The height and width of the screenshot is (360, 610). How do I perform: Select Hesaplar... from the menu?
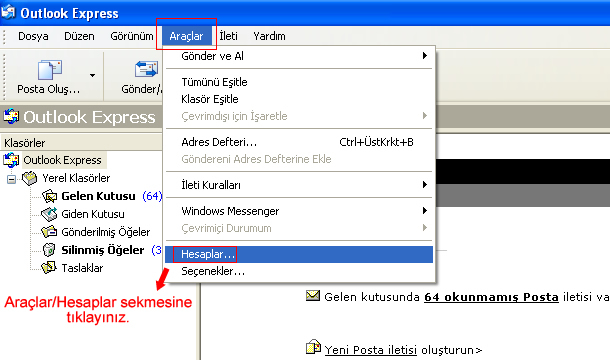pos(299,255)
